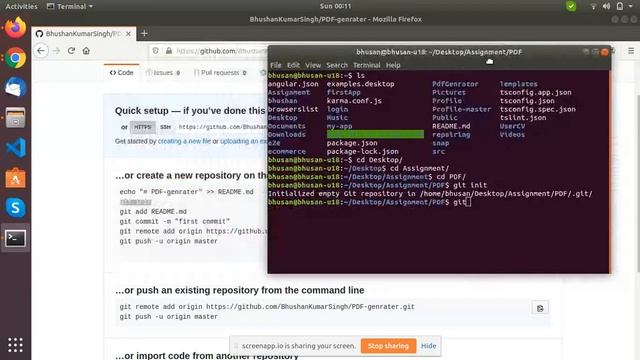The width and height of the screenshot is (640, 360).
Task: Follow the 'creating a new file' link
Action: tap(184, 141)
